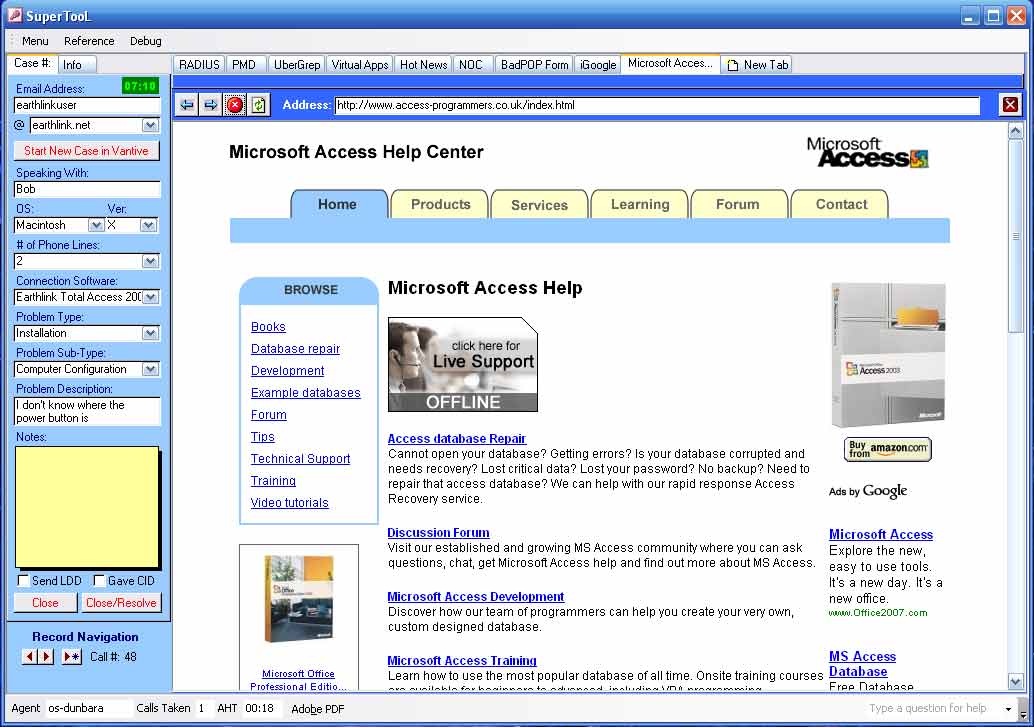Viewport: 1034px width, 727px height.
Task: Open the Reference menu
Action: click(x=89, y=41)
